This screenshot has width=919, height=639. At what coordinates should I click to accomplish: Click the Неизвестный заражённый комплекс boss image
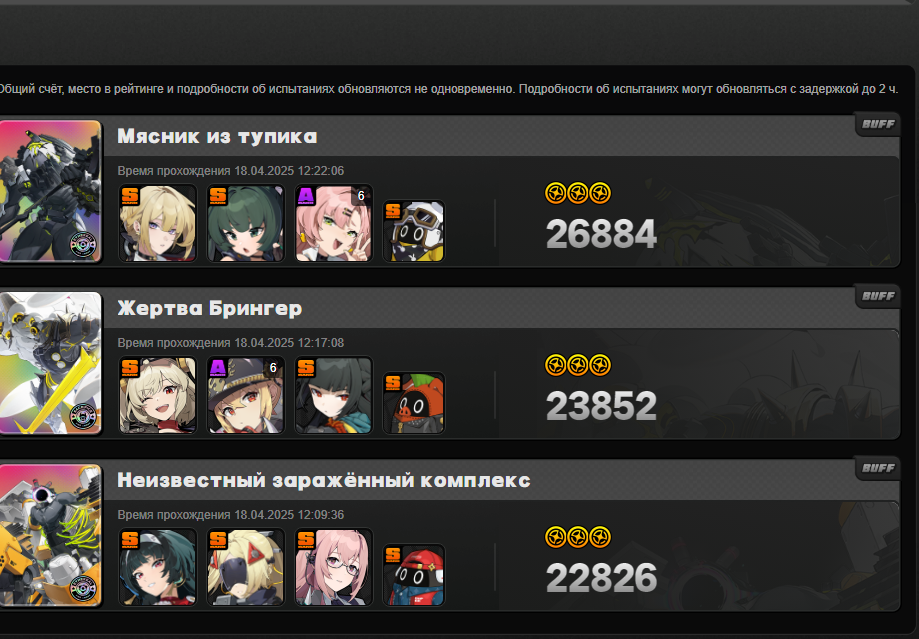coord(50,535)
